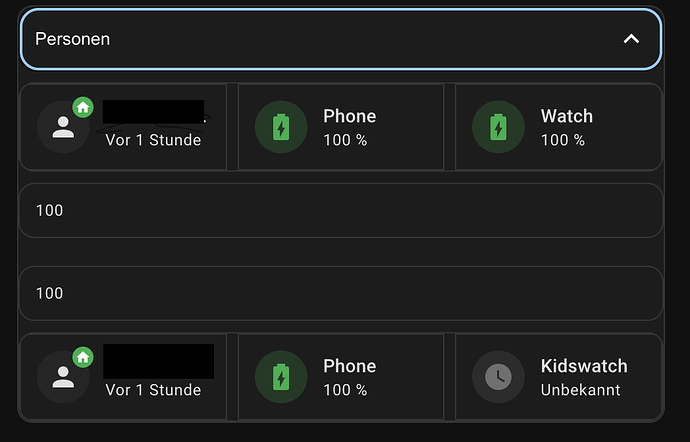The width and height of the screenshot is (690, 442).
Task: Click the Phone battery icon beside Kidswatch tile
Action: [x=281, y=377]
